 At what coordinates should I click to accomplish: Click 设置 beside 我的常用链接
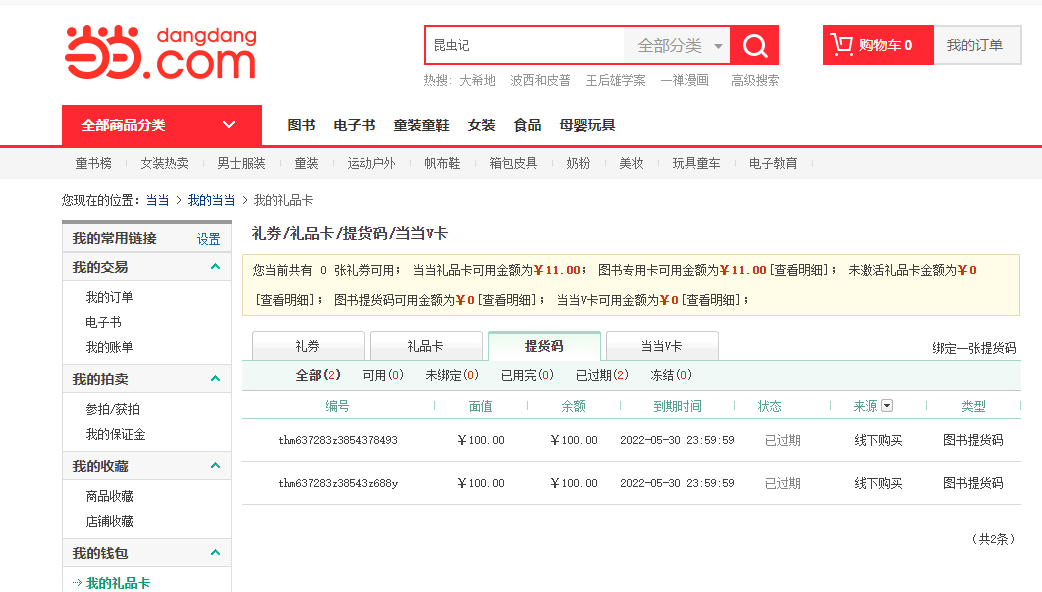(x=209, y=239)
